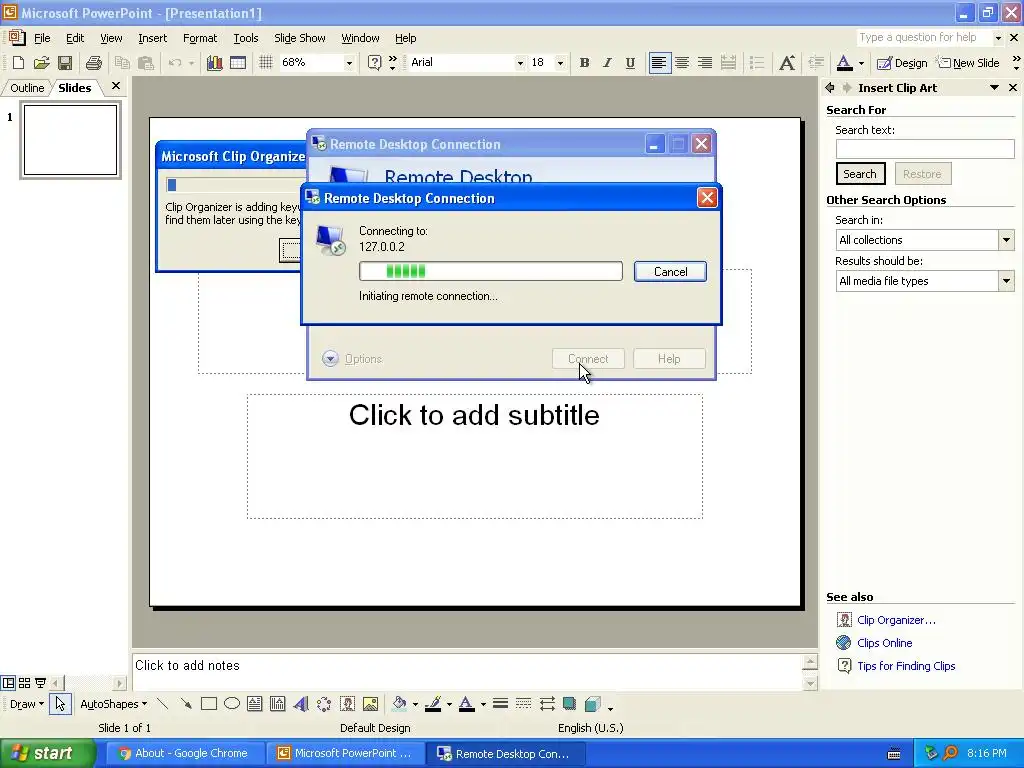1024x768 pixels.
Task: Apply Underline formatting
Action: coord(630,63)
